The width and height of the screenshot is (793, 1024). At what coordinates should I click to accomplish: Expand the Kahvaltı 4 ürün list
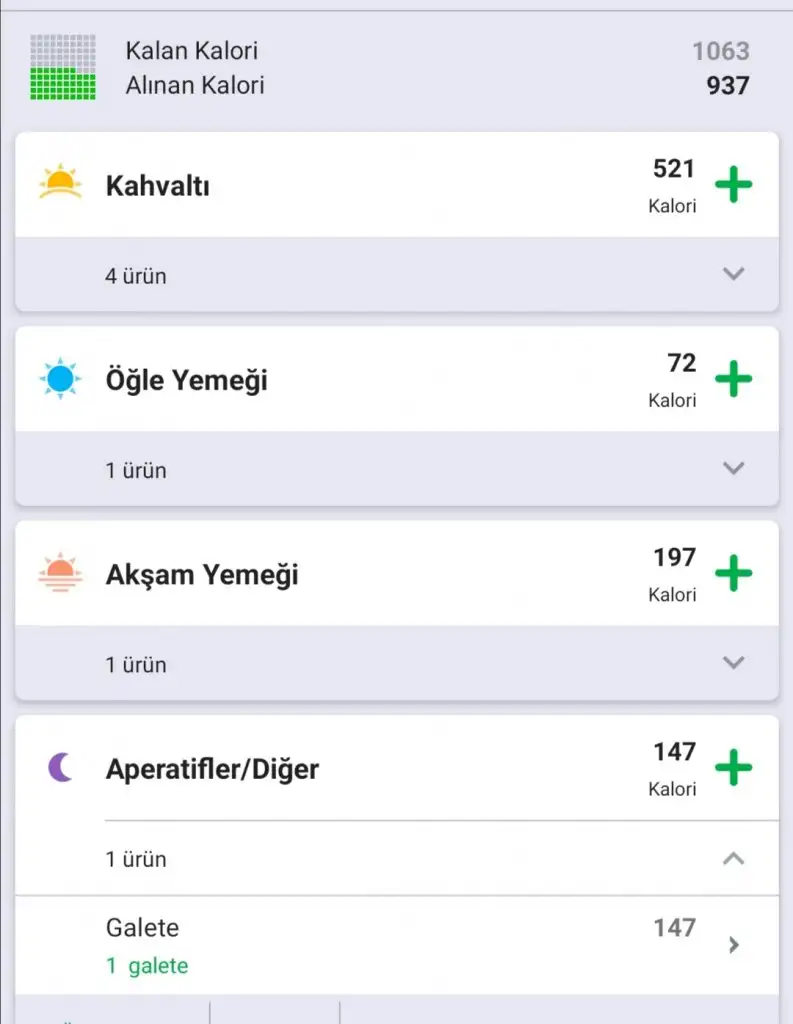(x=734, y=274)
